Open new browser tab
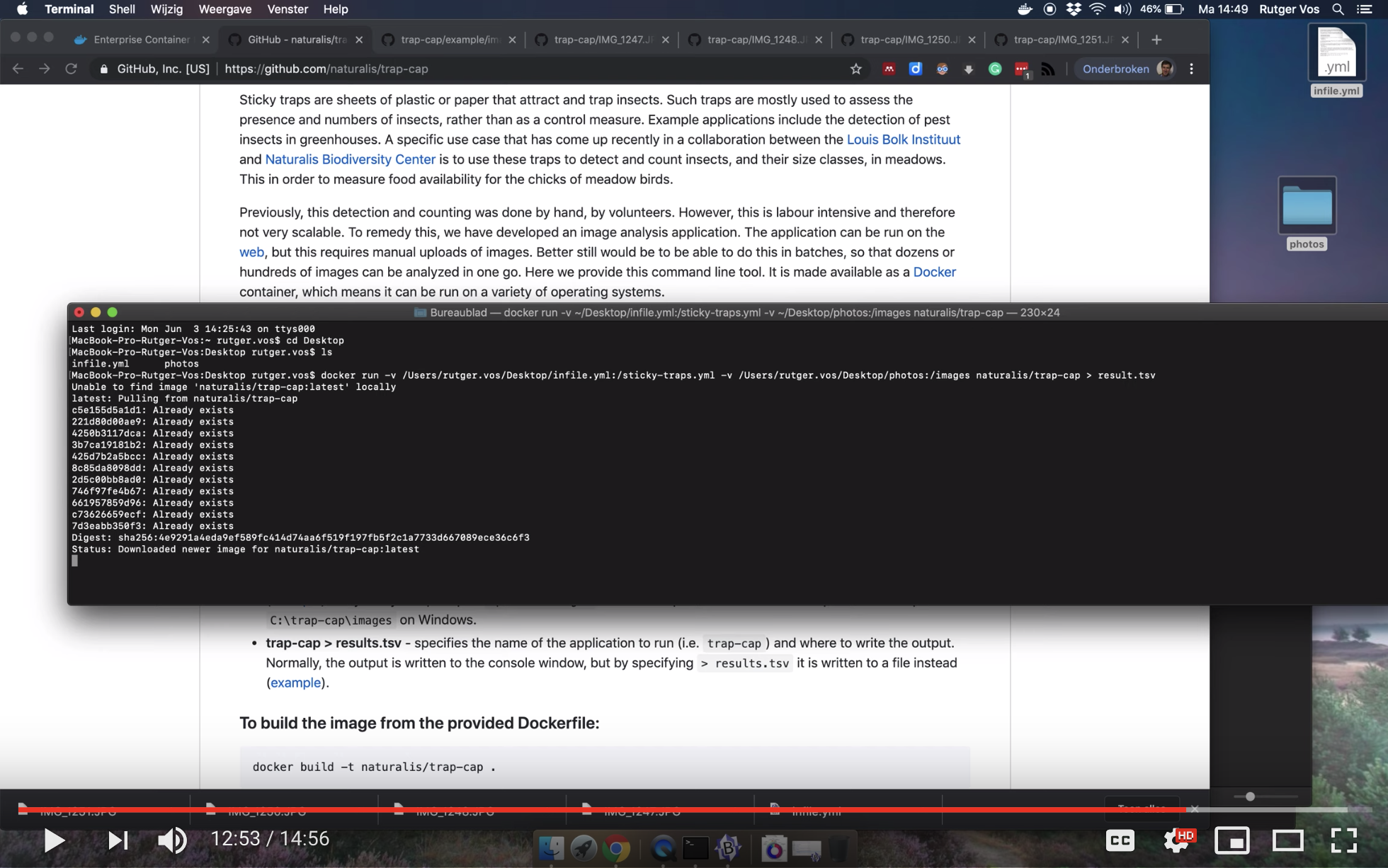1388x868 pixels. pos(1156,40)
